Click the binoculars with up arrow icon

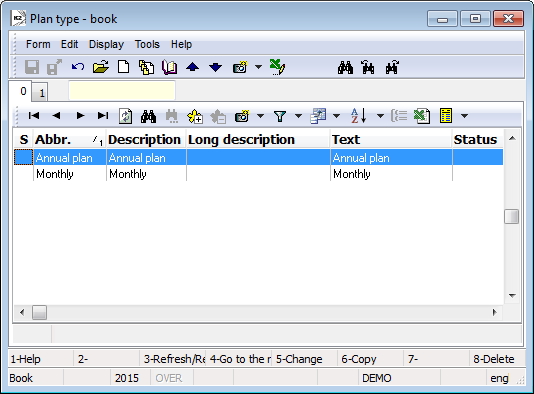(x=368, y=67)
